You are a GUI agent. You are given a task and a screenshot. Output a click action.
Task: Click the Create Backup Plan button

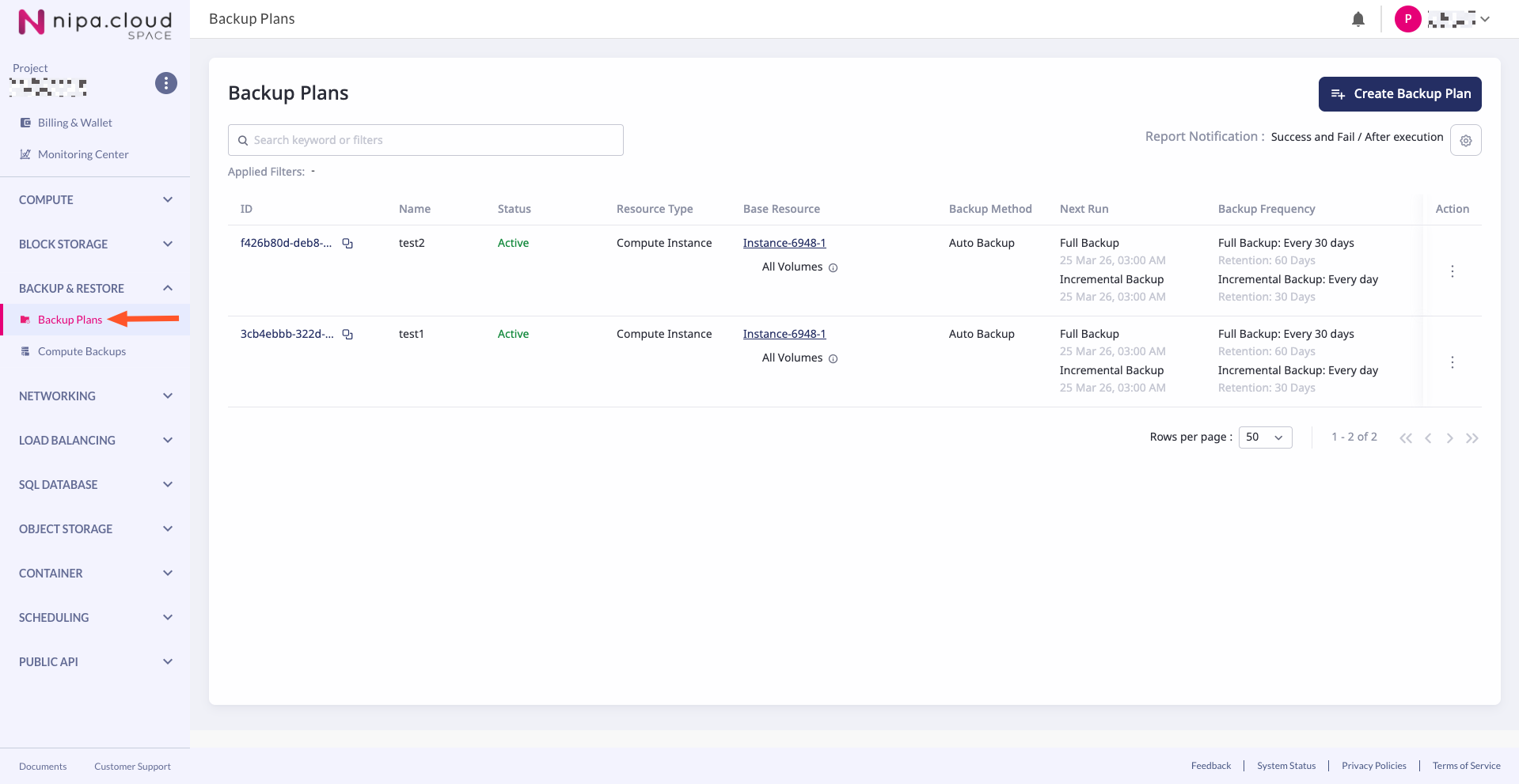click(1399, 94)
